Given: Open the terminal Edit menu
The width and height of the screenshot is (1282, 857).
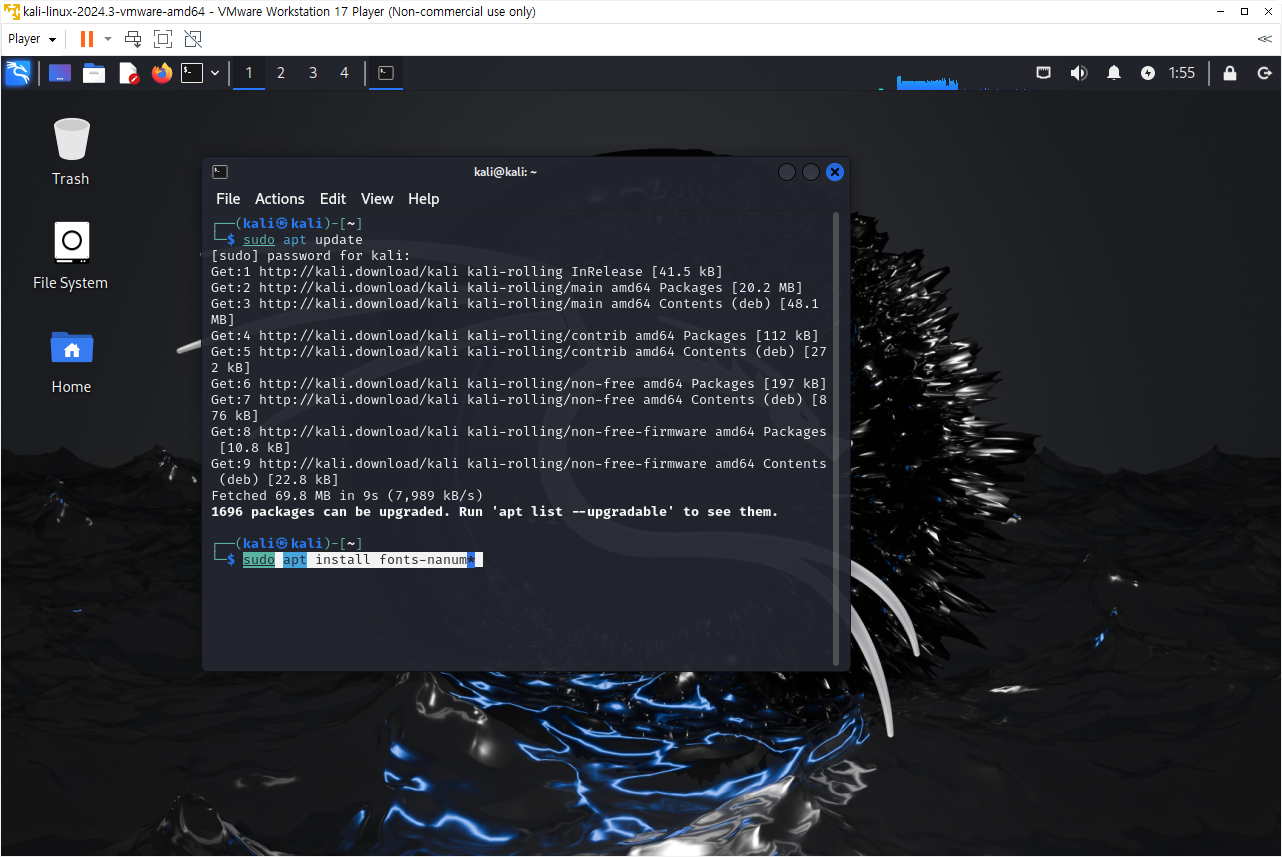Looking at the screenshot, I should (x=333, y=199).
